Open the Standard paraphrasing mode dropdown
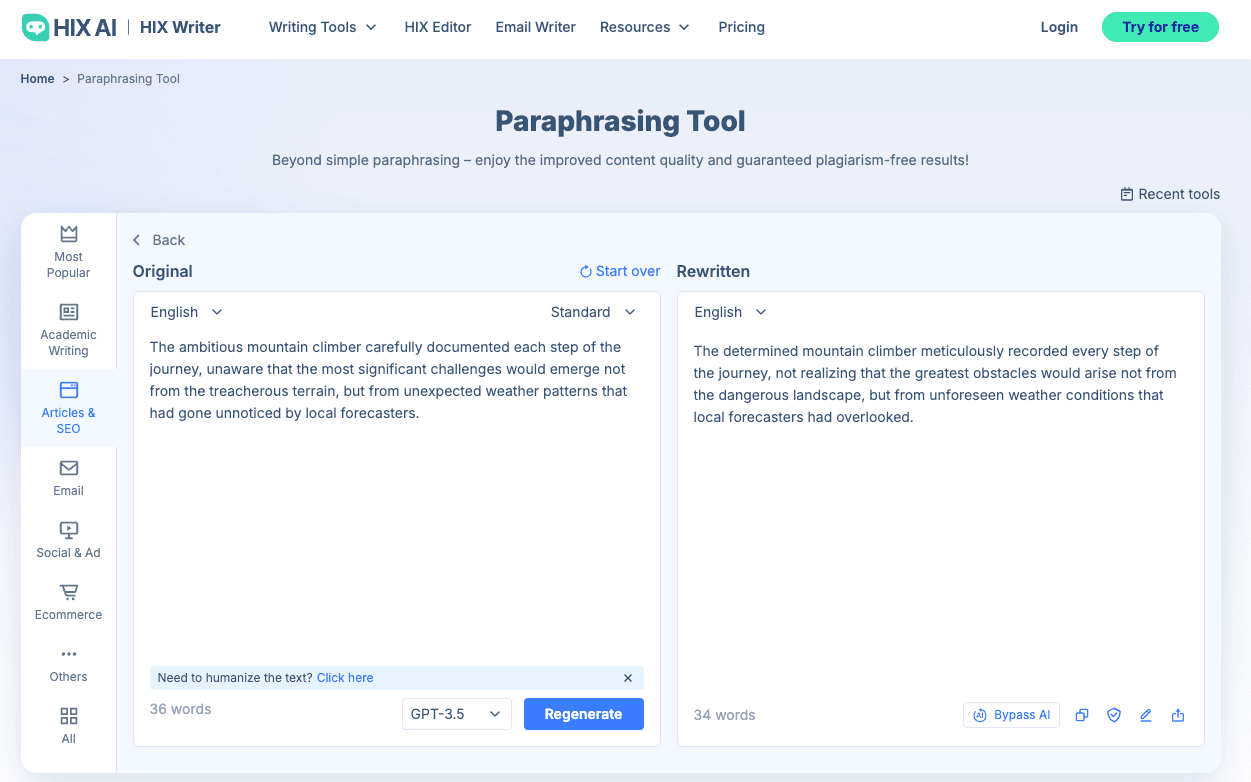The width and height of the screenshot is (1251, 782). [593, 311]
